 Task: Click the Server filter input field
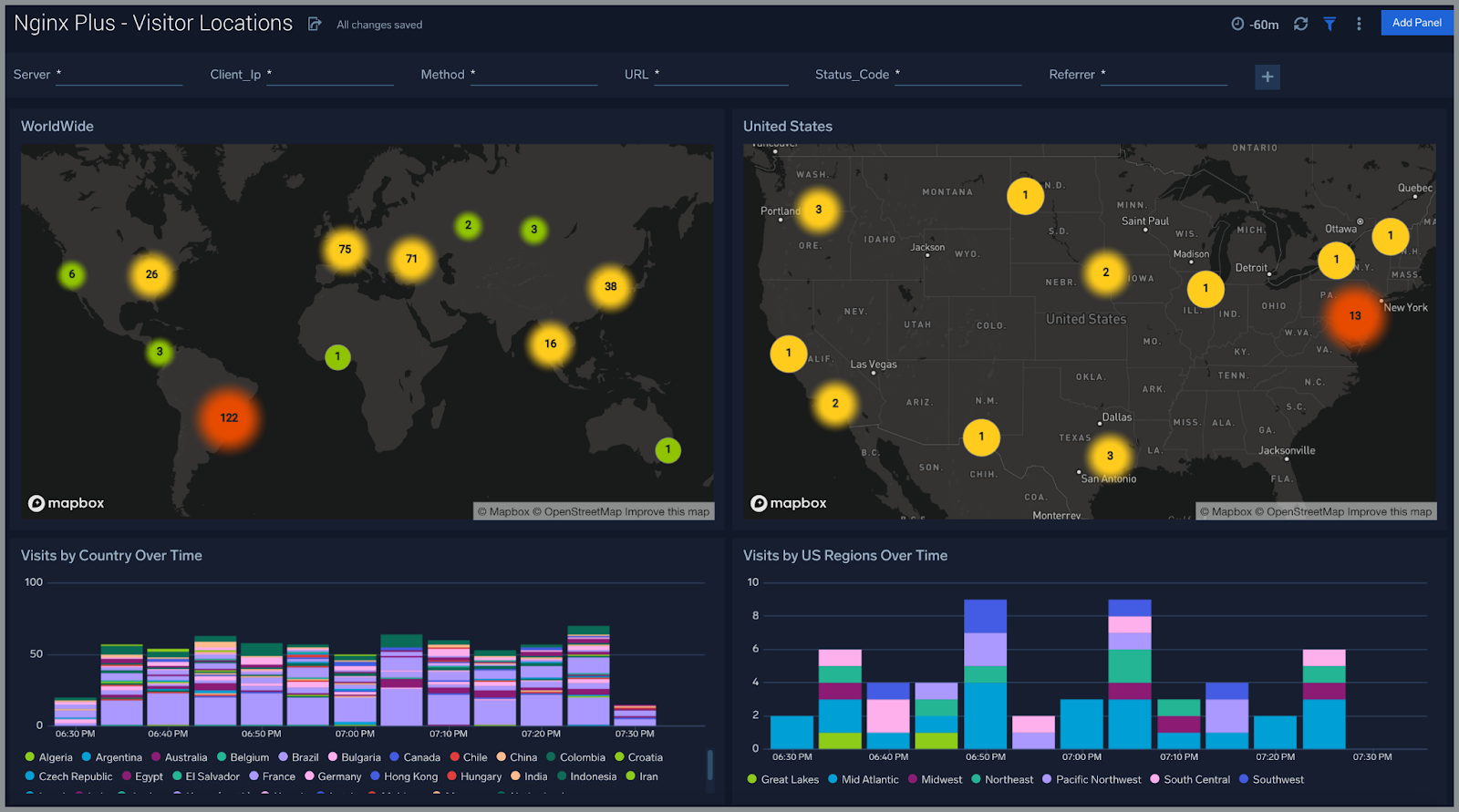119,76
